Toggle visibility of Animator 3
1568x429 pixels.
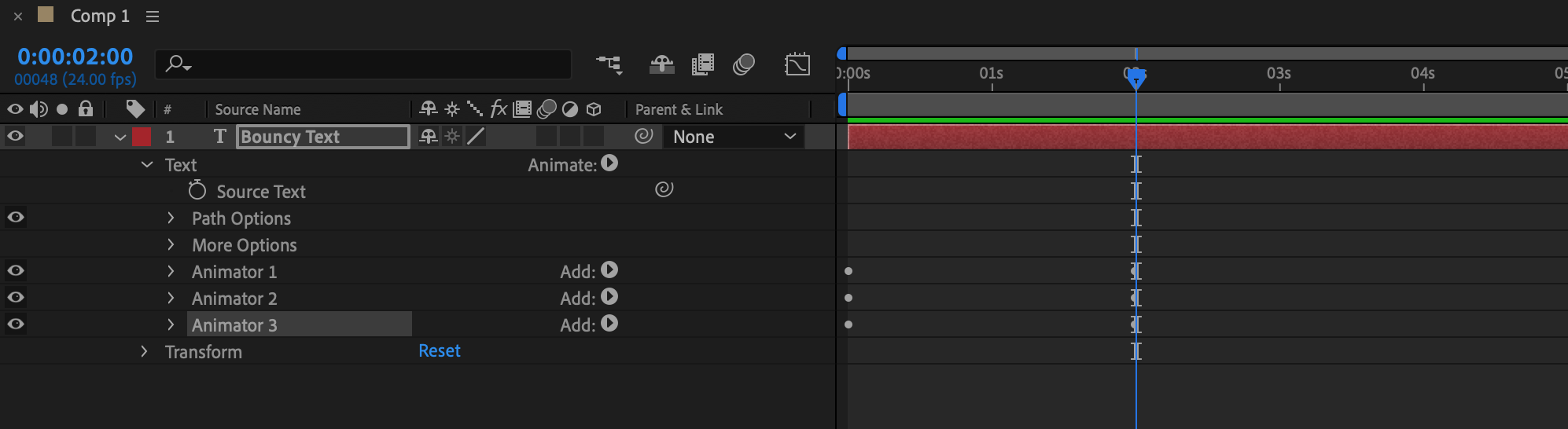[x=15, y=324]
